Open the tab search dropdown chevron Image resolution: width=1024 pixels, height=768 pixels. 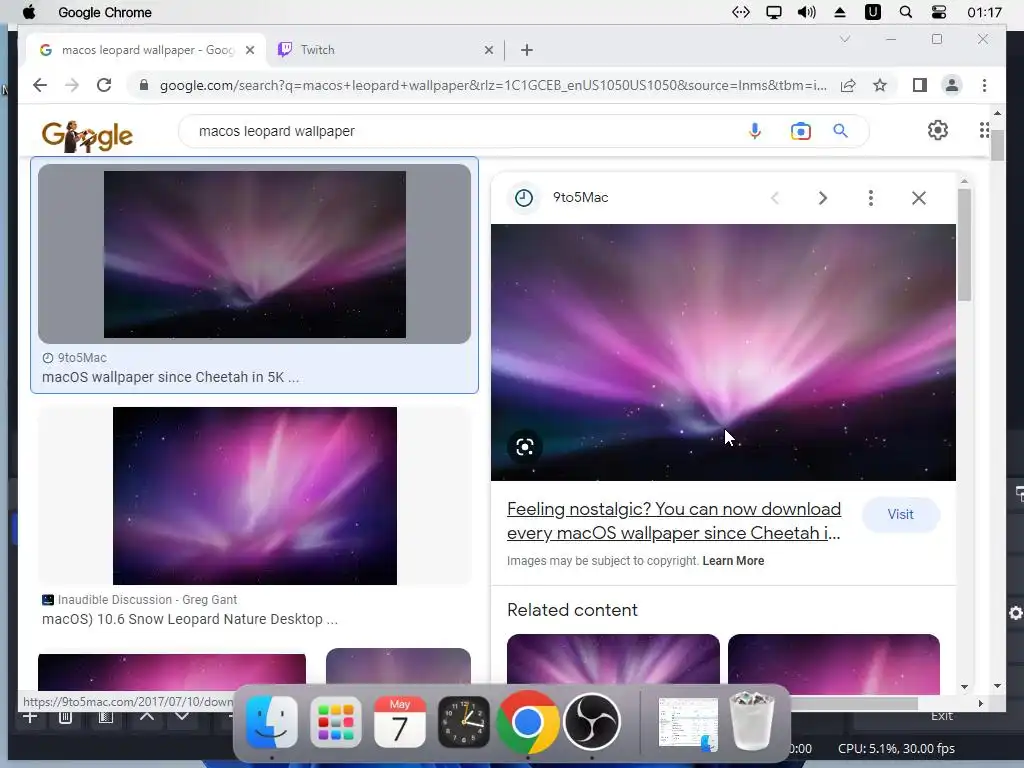coord(844,39)
